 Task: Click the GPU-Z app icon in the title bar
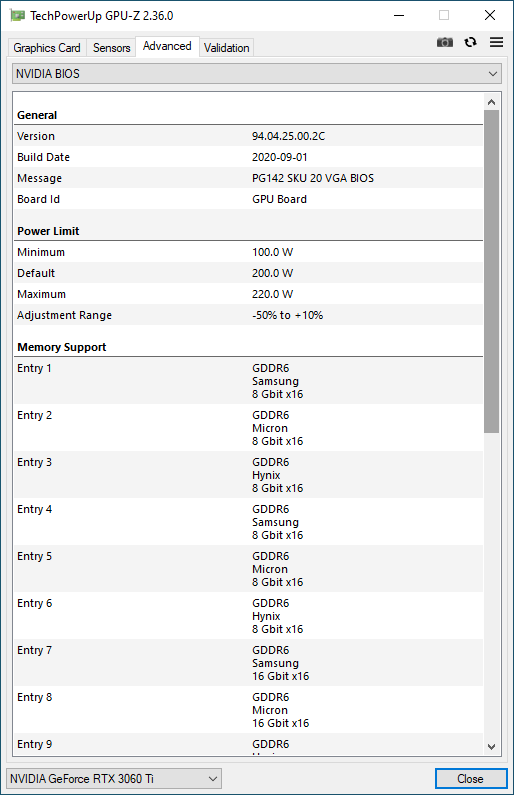pyautogui.click(x=17, y=16)
